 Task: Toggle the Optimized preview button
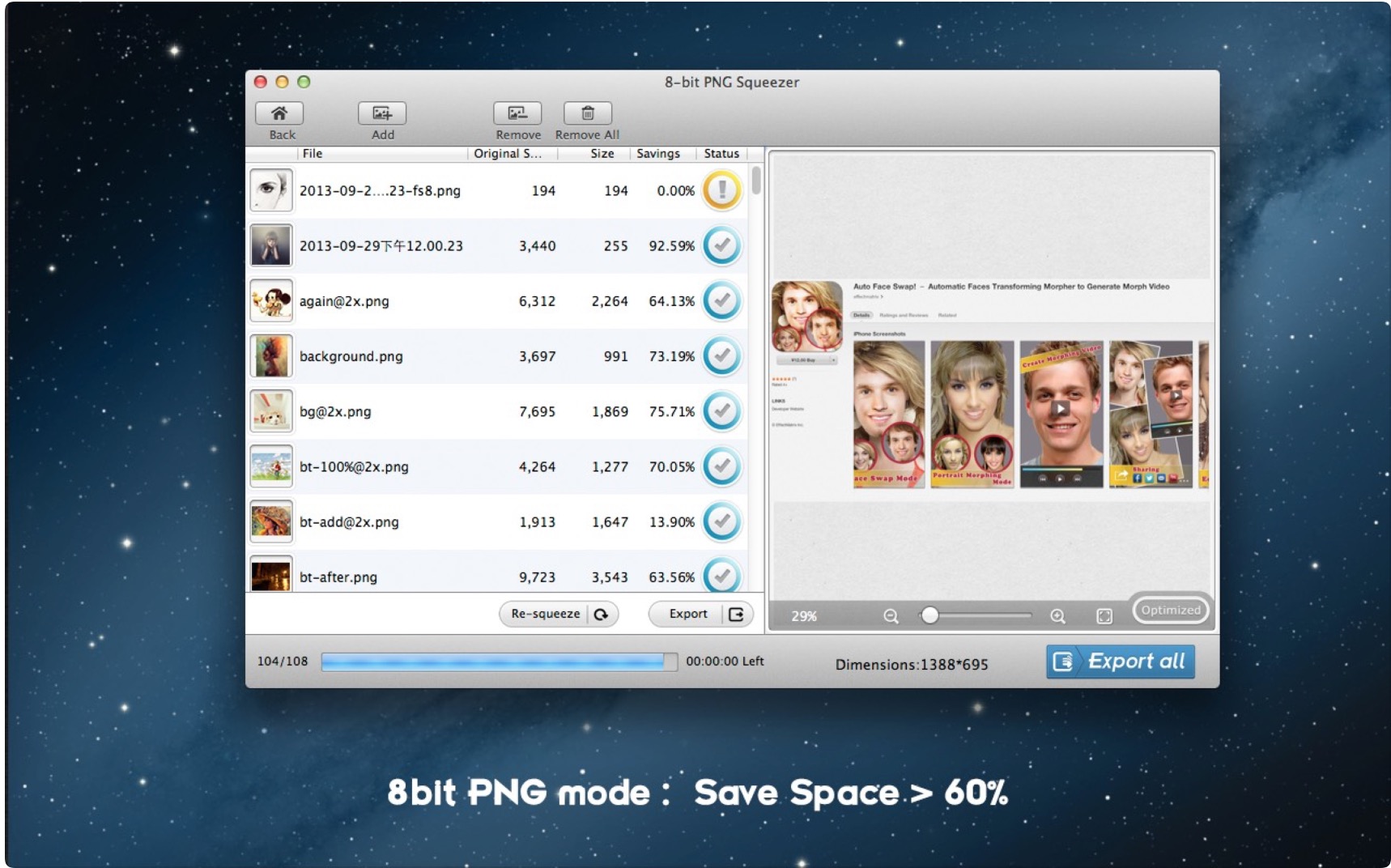1171,610
